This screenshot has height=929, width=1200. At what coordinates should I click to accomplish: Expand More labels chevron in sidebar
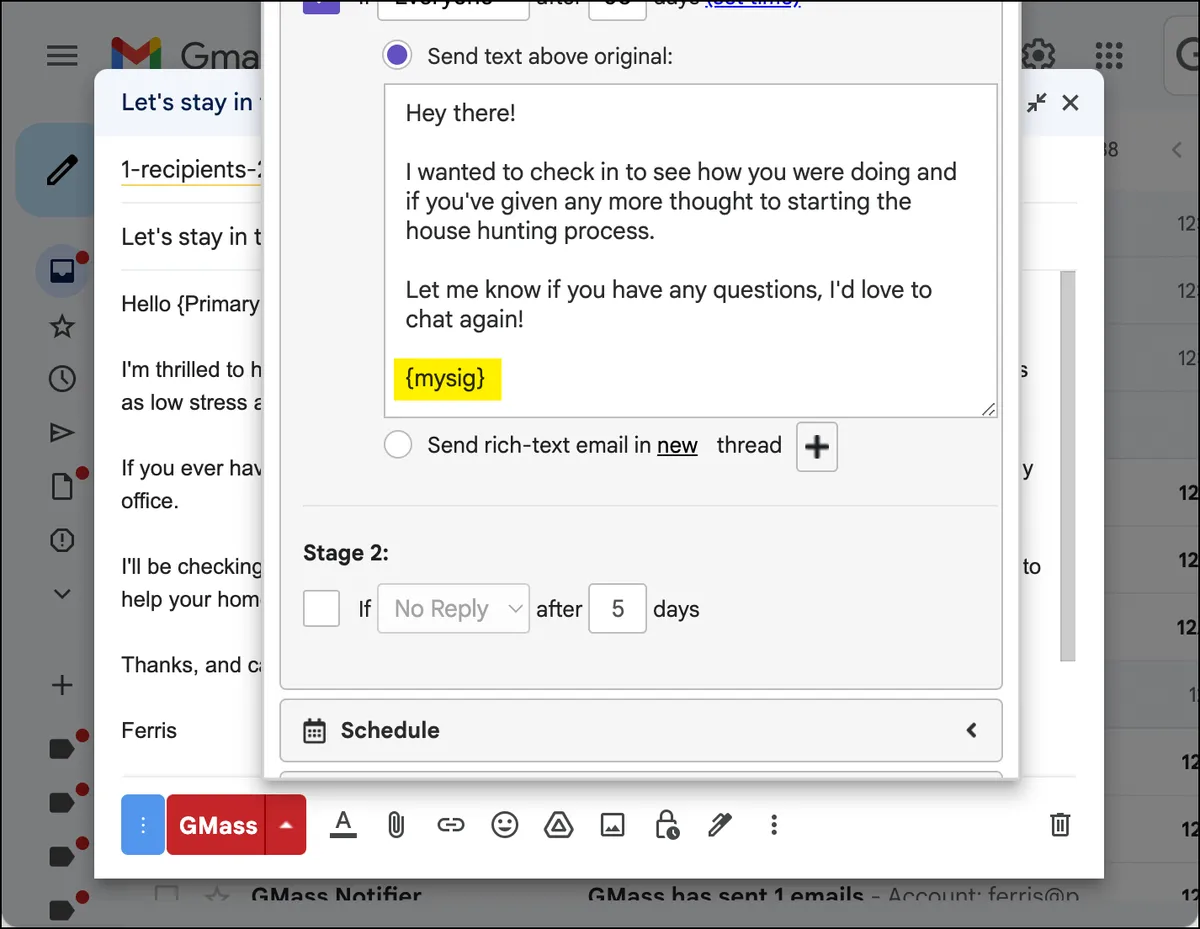point(62,594)
